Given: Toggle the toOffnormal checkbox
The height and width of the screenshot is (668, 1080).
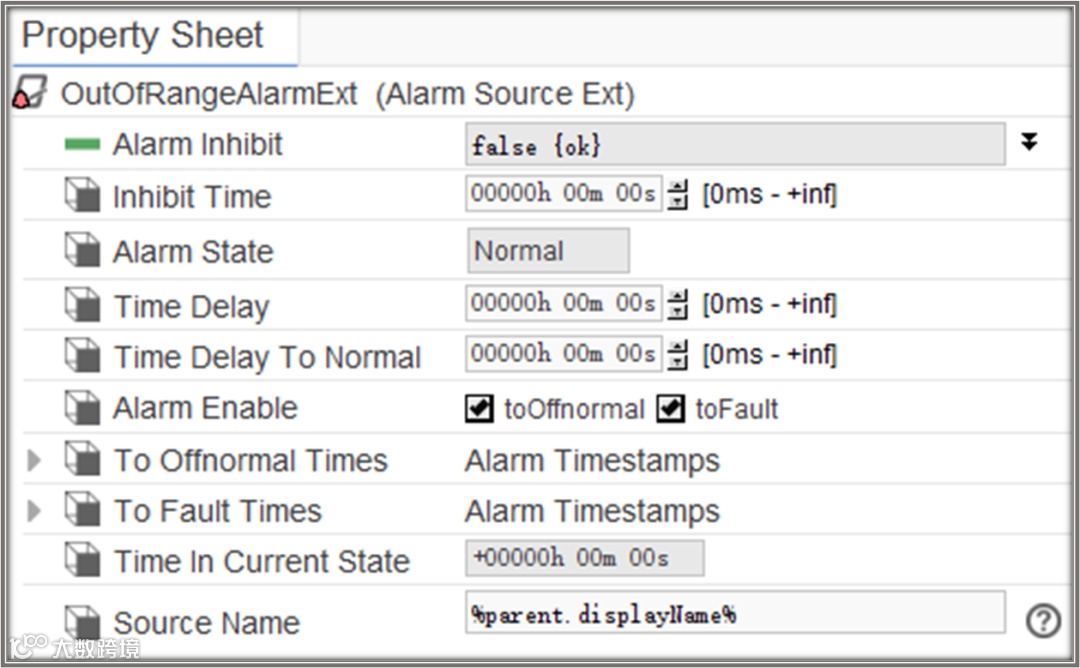Looking at the screenshot, I should pyautogui.click(x=479, y=408).
